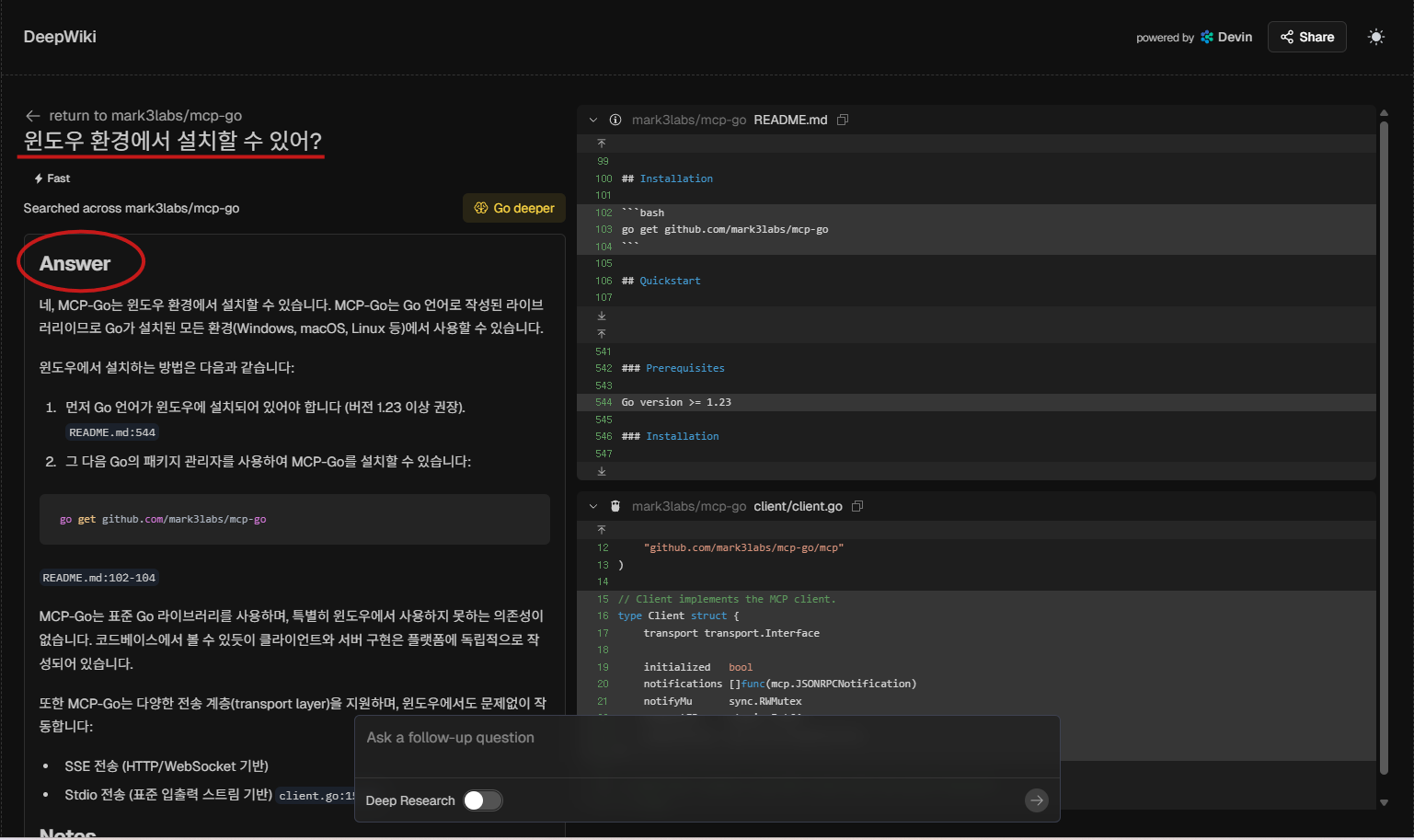
Task: Click the 'Go version >= 1.23' line 544
Action: coord(676,402)
